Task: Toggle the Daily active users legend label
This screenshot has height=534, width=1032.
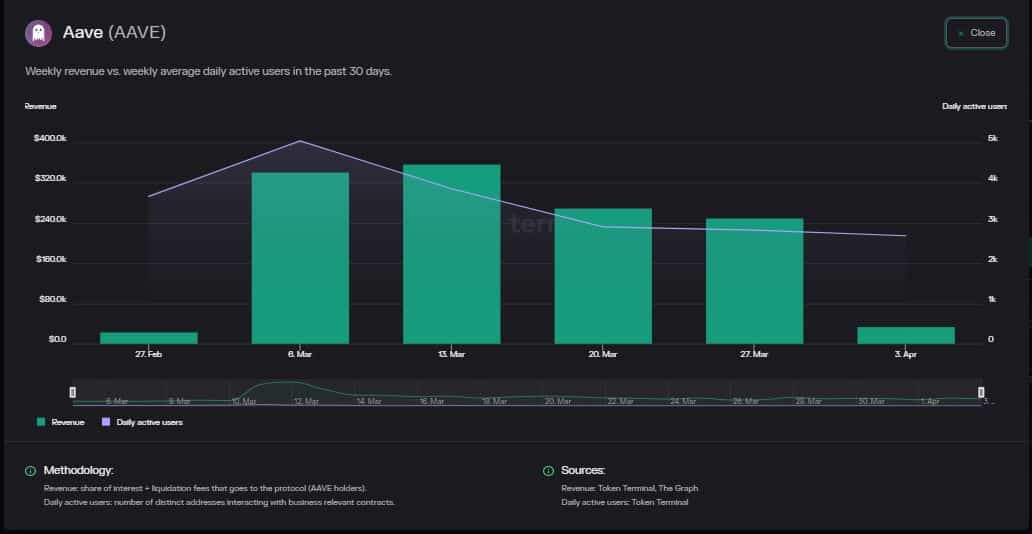Action: (x=149, y=422)
